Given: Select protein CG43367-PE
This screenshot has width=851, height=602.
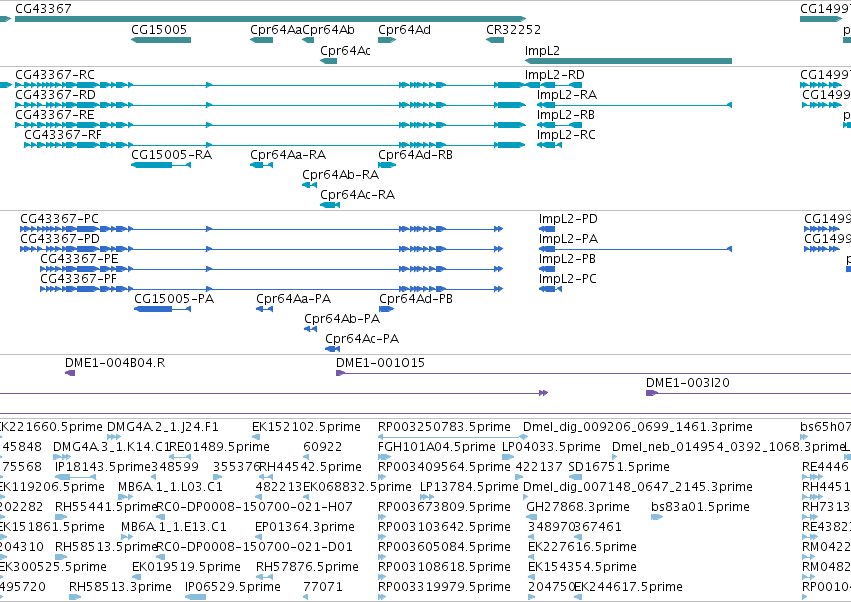Looking at the screenshot, I should tap(79, 259).
